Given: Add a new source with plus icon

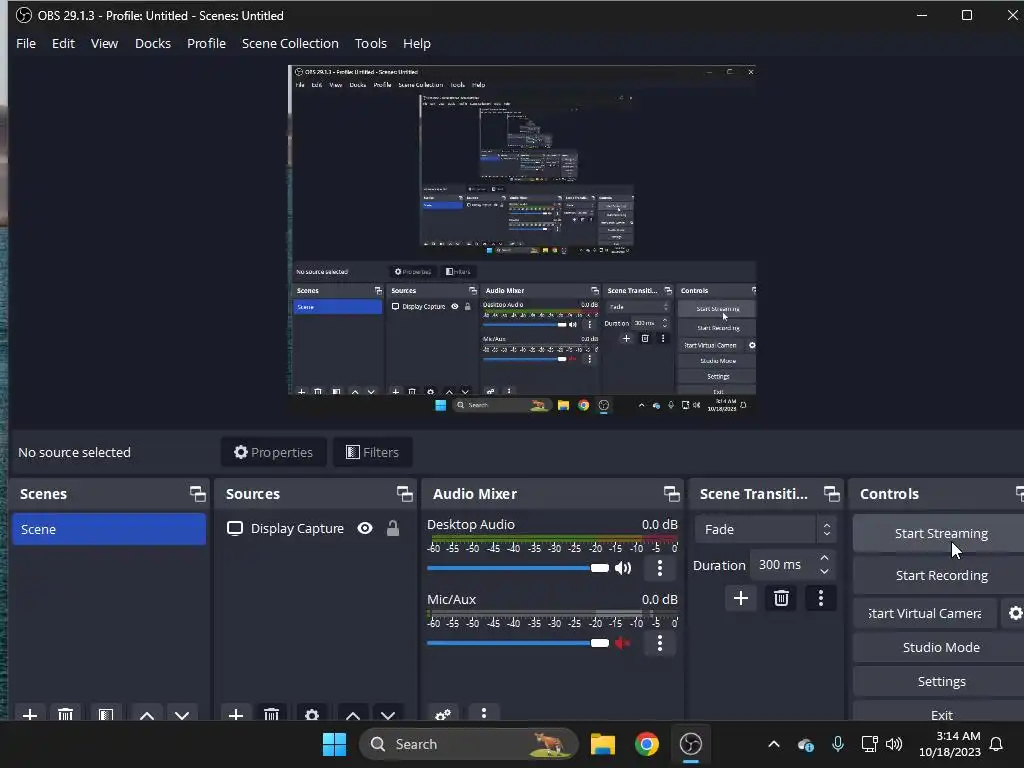Looking at the screenshot, I should pyautogui.click(x=236, y=714).
